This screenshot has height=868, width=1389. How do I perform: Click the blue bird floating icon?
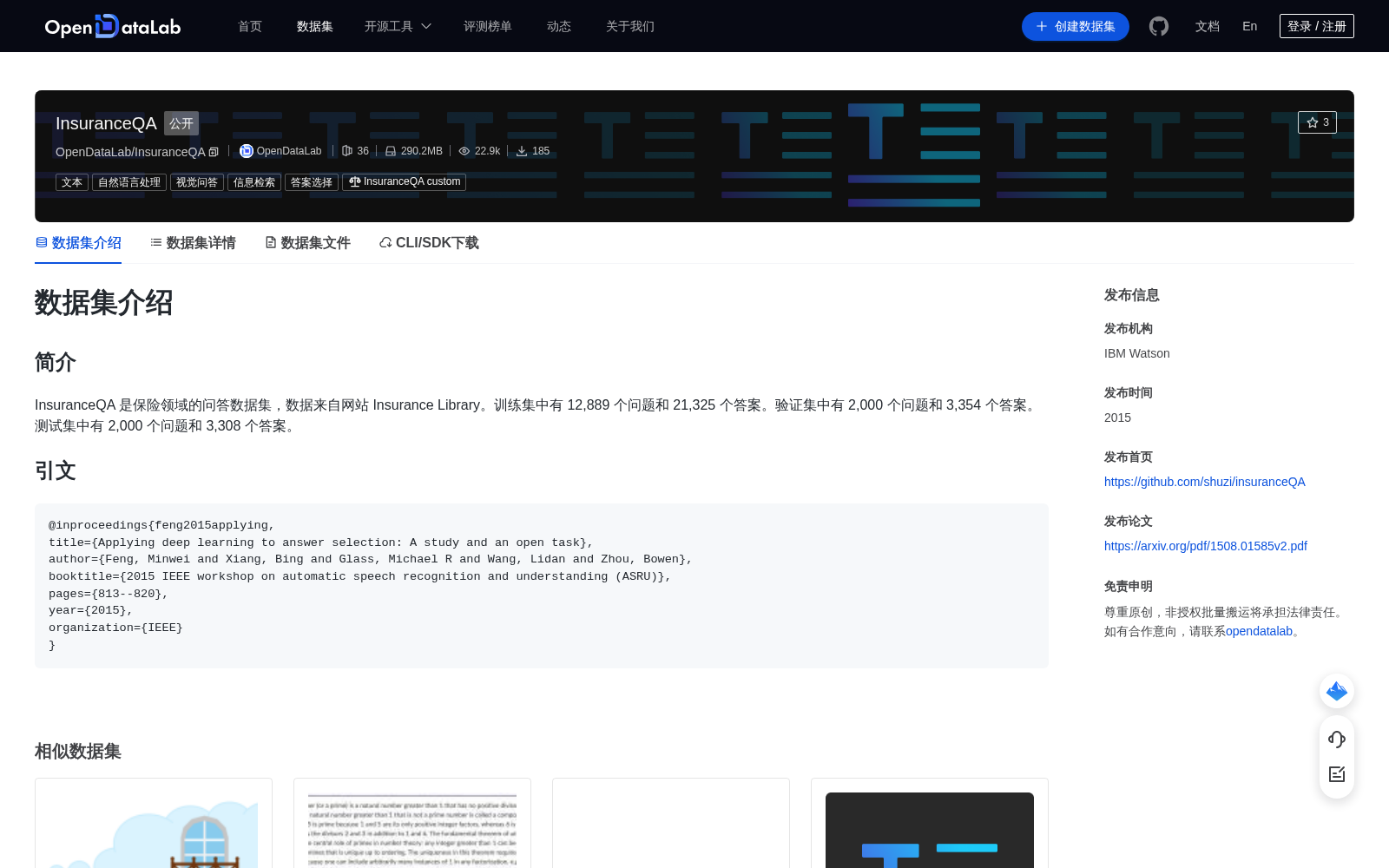pos(1337,691)
